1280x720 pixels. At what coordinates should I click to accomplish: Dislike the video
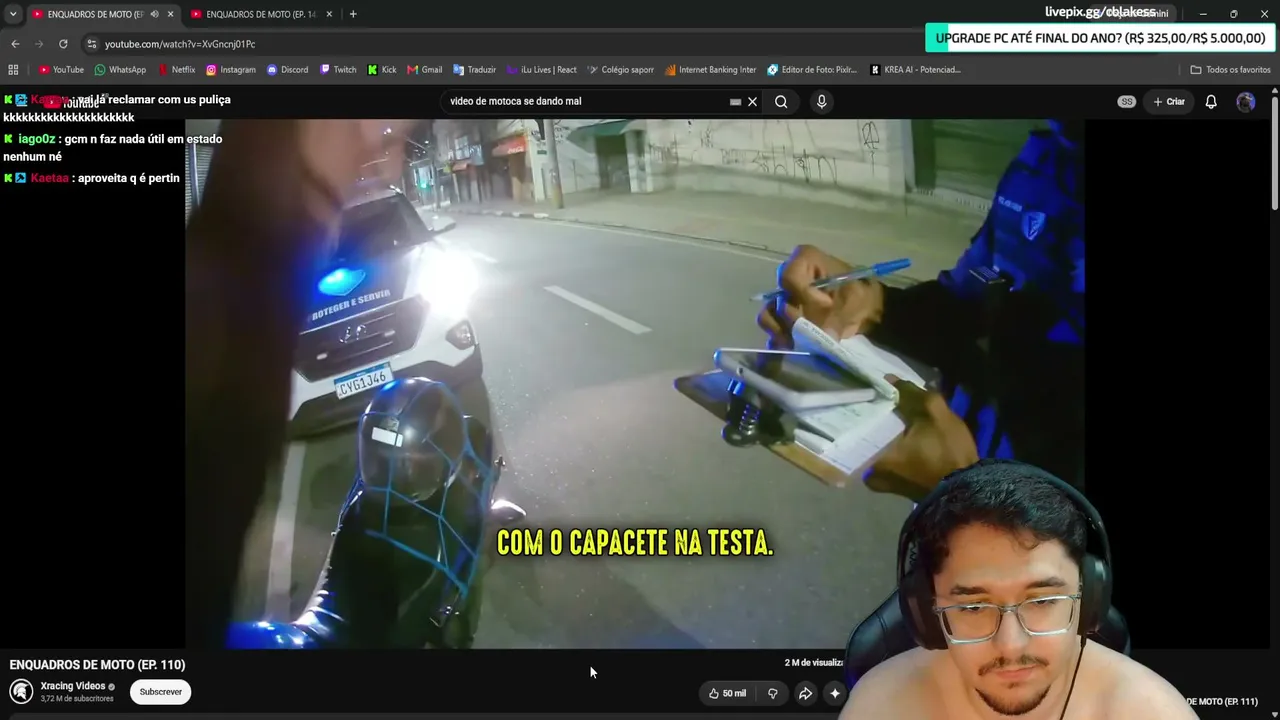coord(772,693)
